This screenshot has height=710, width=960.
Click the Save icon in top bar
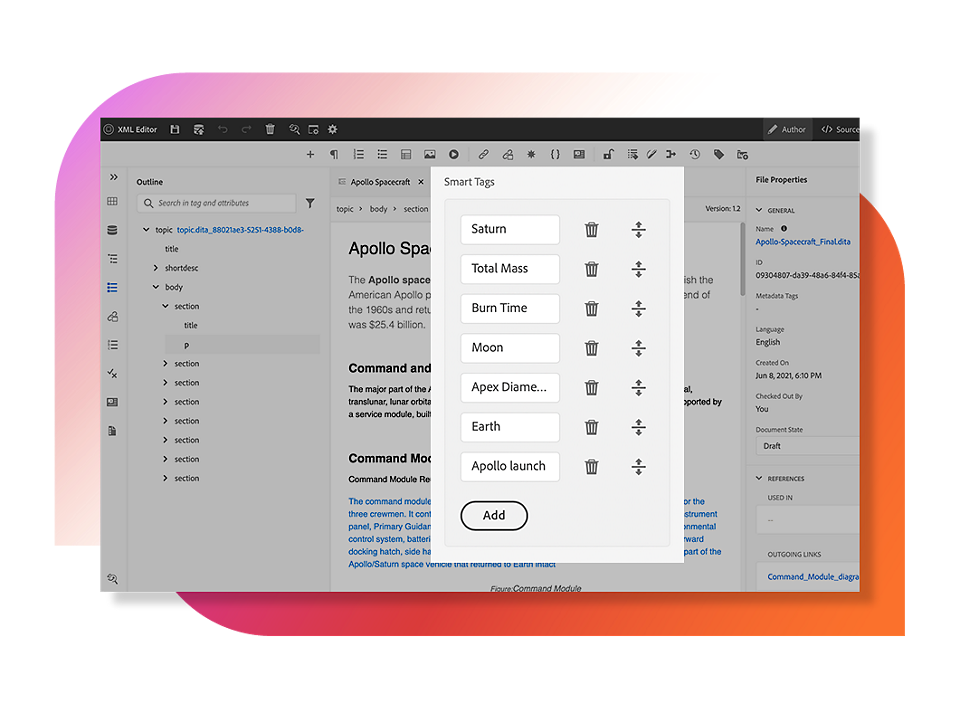point(174,129)
